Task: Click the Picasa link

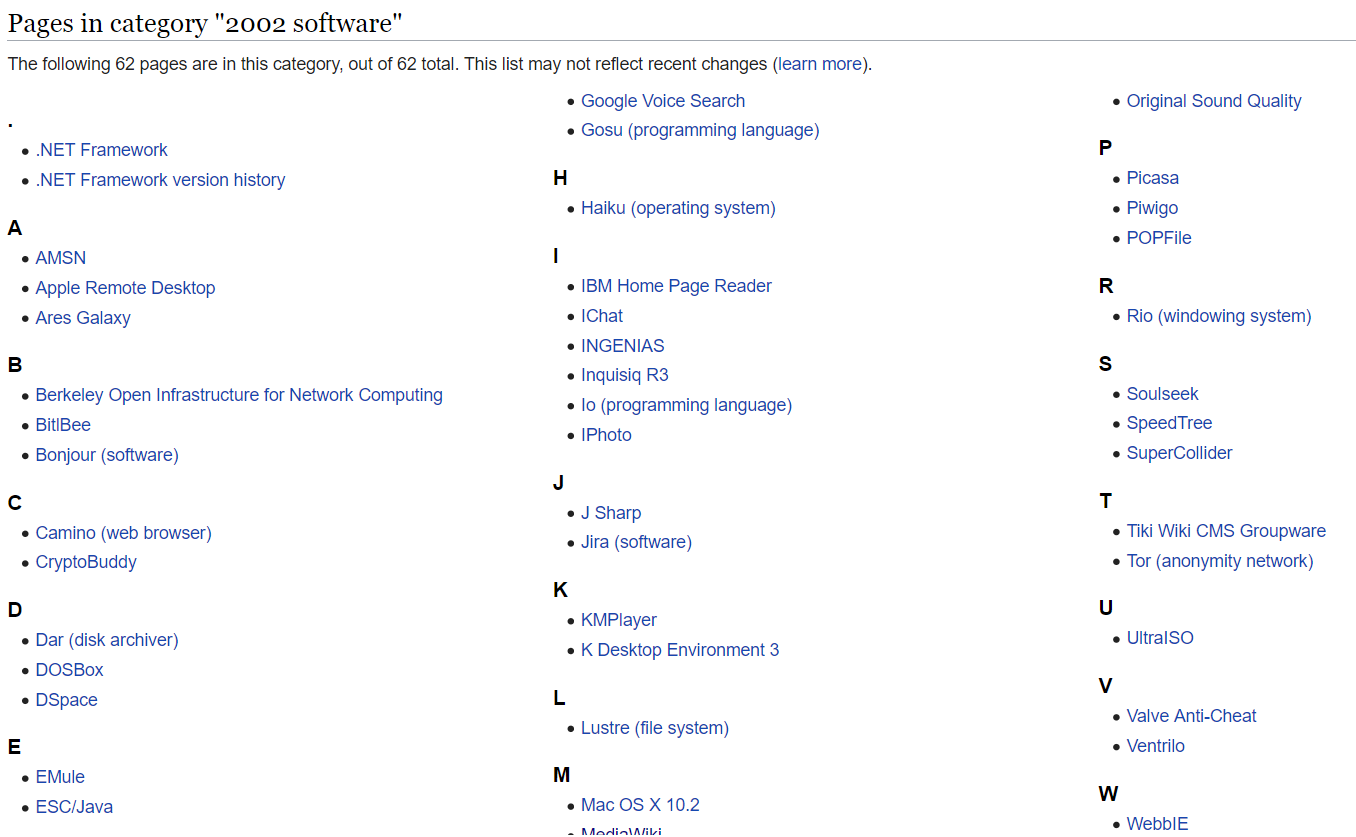Action: coord(1153,178)
